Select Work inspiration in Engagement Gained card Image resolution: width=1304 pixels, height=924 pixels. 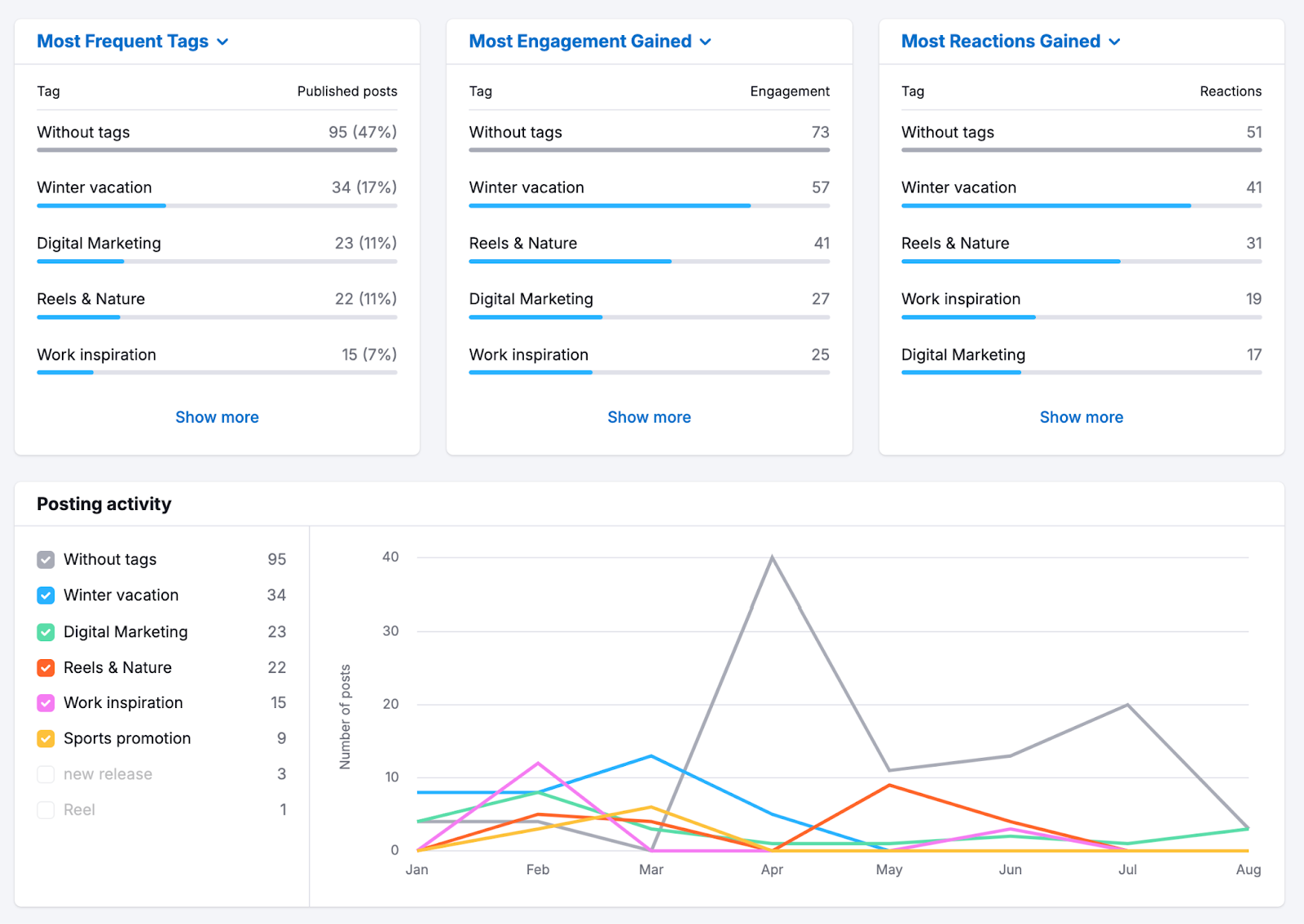649,359
